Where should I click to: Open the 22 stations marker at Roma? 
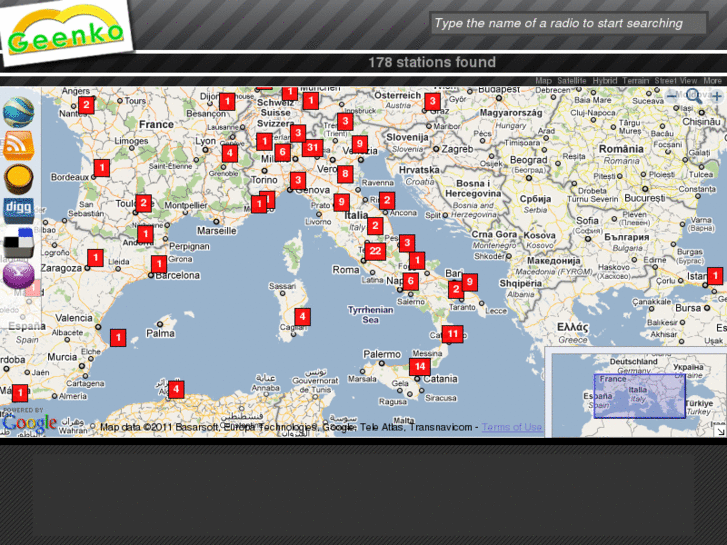[375, 251]
